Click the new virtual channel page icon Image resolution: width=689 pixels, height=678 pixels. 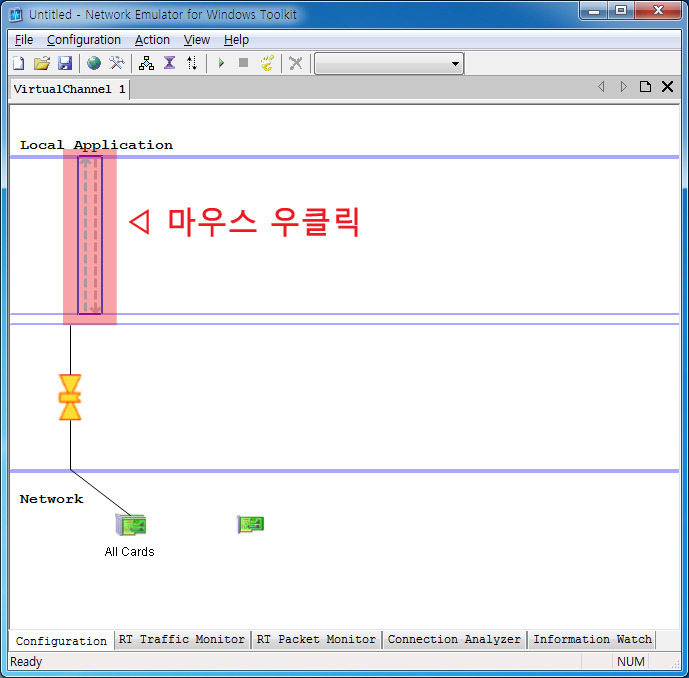(645, 87)
